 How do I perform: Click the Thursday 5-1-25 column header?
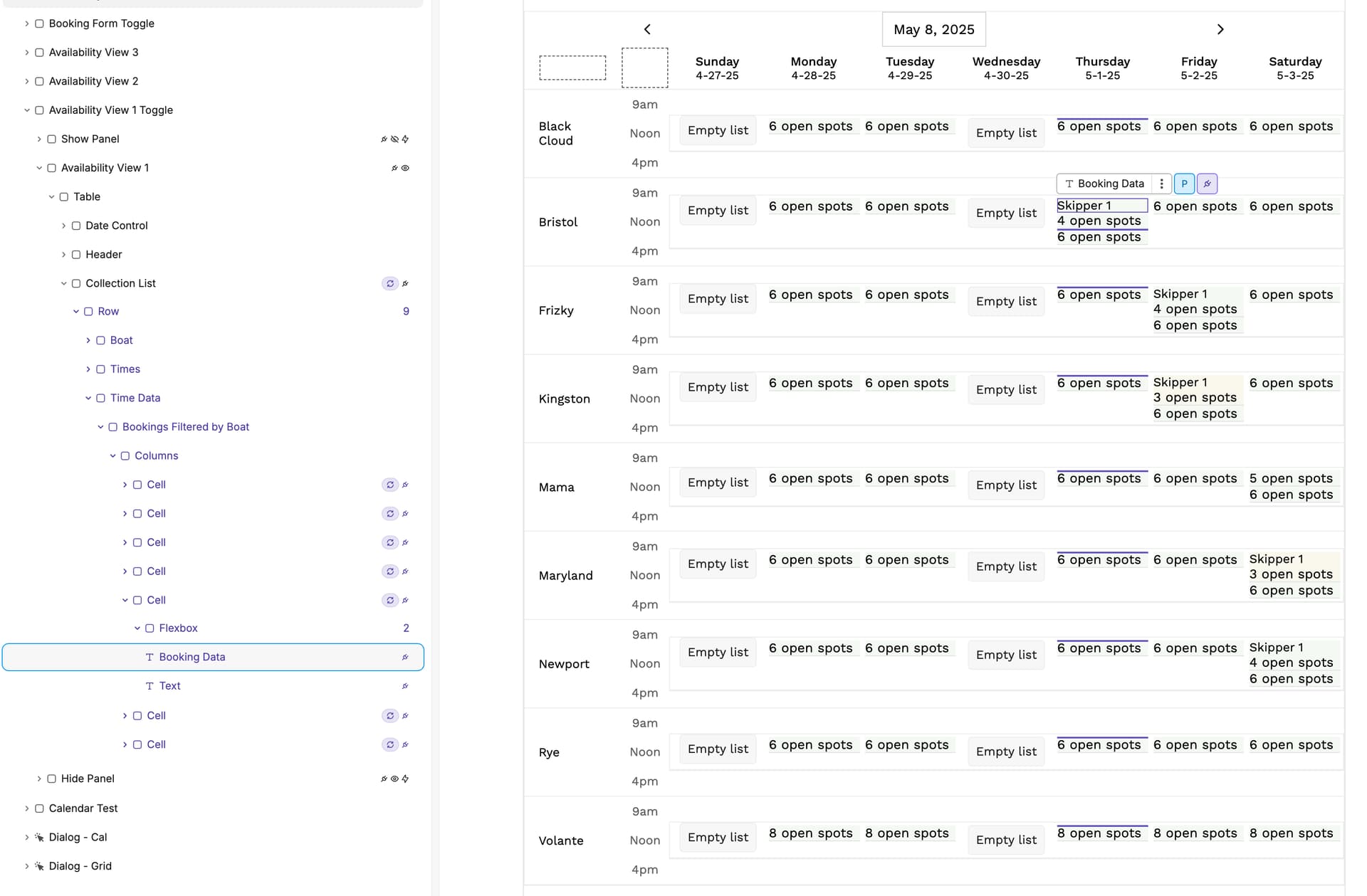pyautogui.click(x=1102, y=68)
